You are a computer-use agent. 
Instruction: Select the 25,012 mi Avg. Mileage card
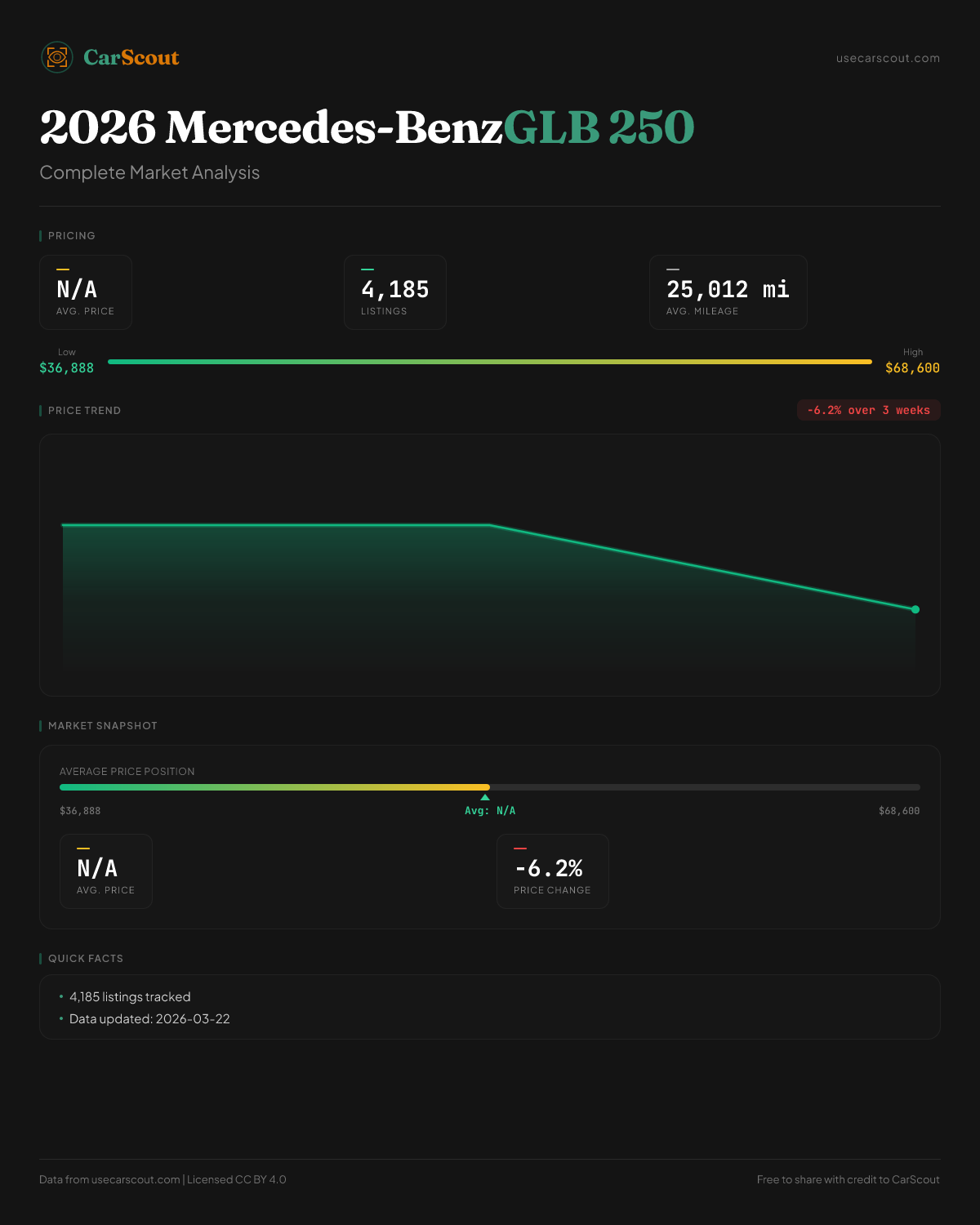coord(728,292)
